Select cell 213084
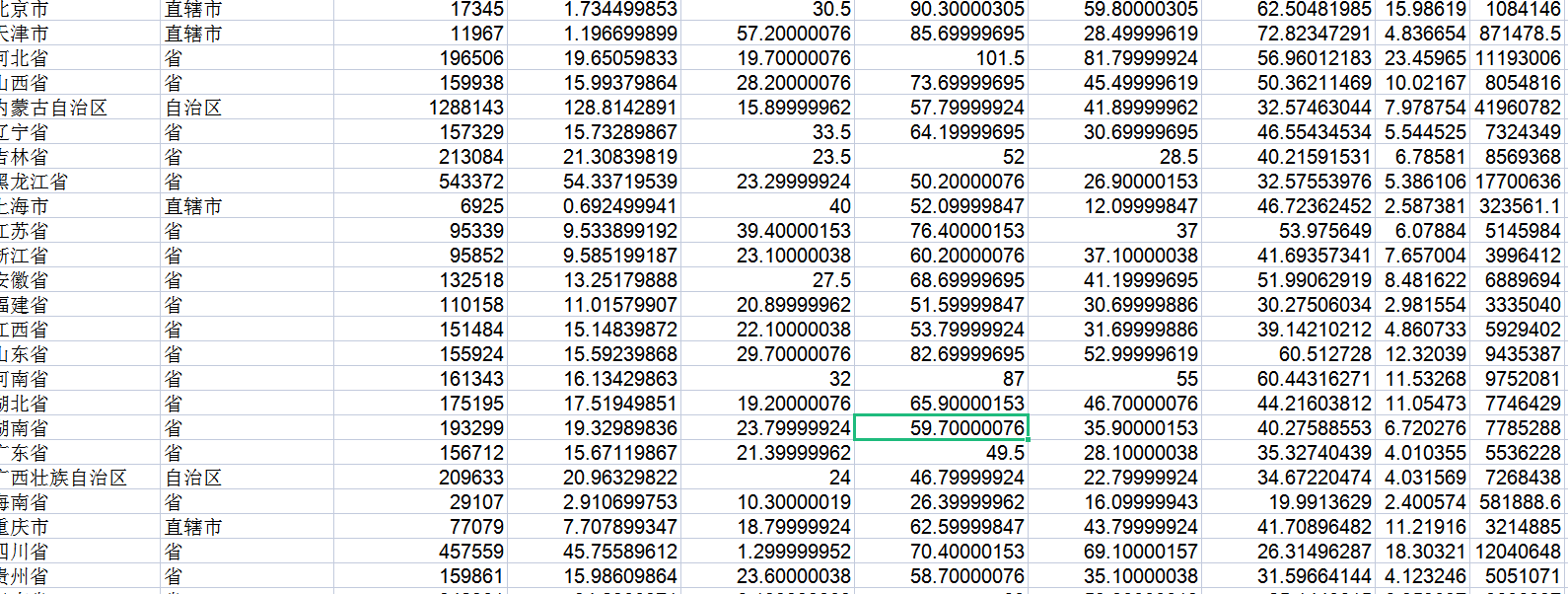The width and height of the screenshot is (1568, 594). pos(420,157)
